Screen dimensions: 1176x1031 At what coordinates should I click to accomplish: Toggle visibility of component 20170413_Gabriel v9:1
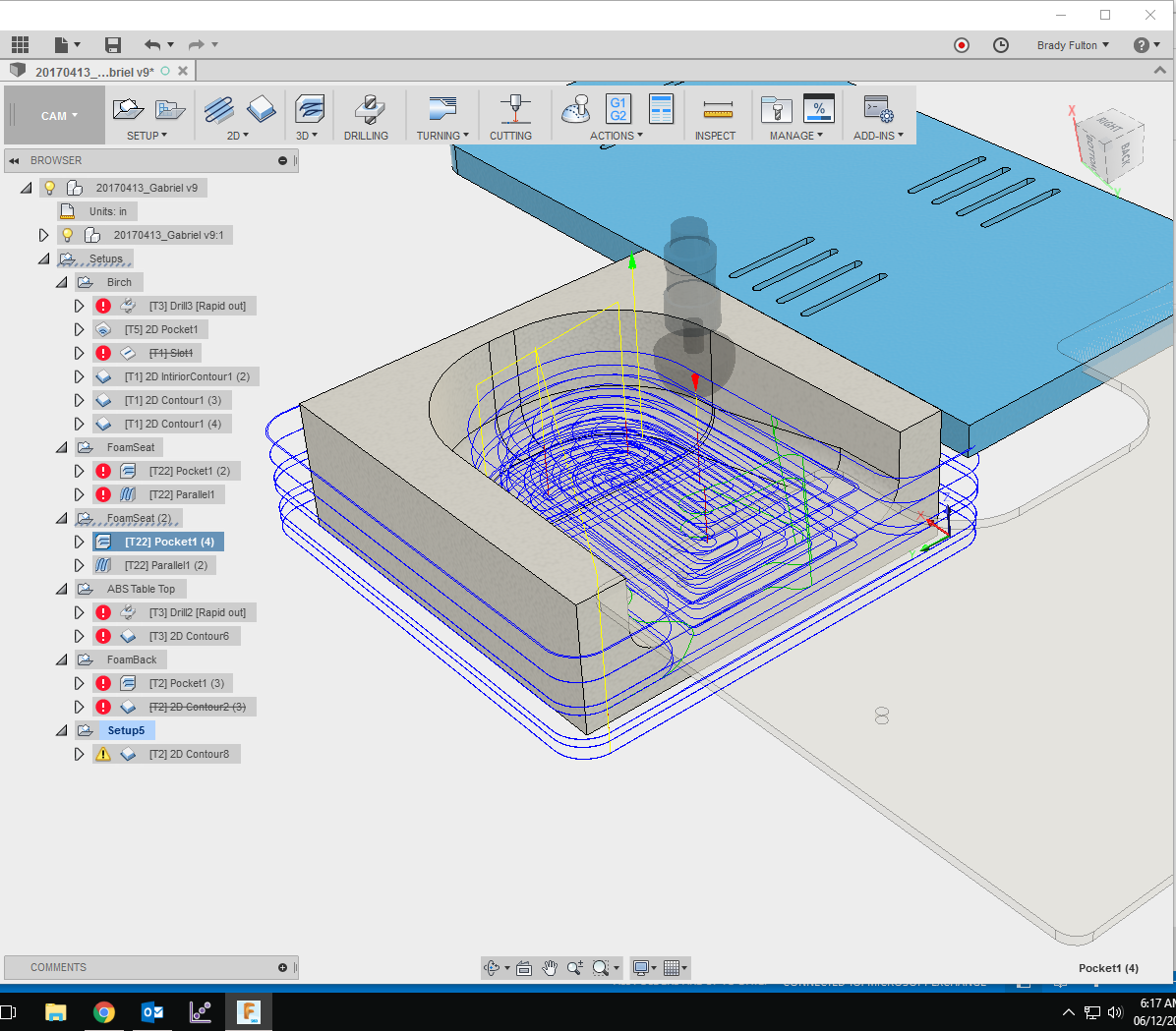(69, 234)
